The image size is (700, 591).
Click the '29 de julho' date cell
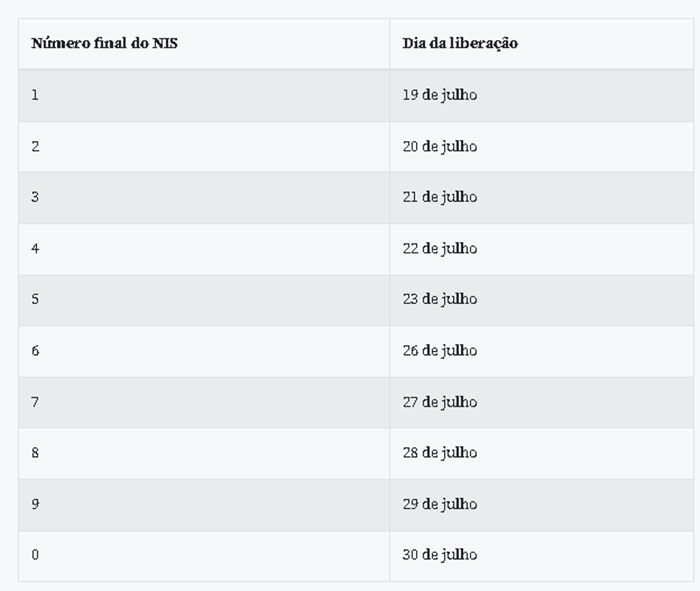coord(440,504)
